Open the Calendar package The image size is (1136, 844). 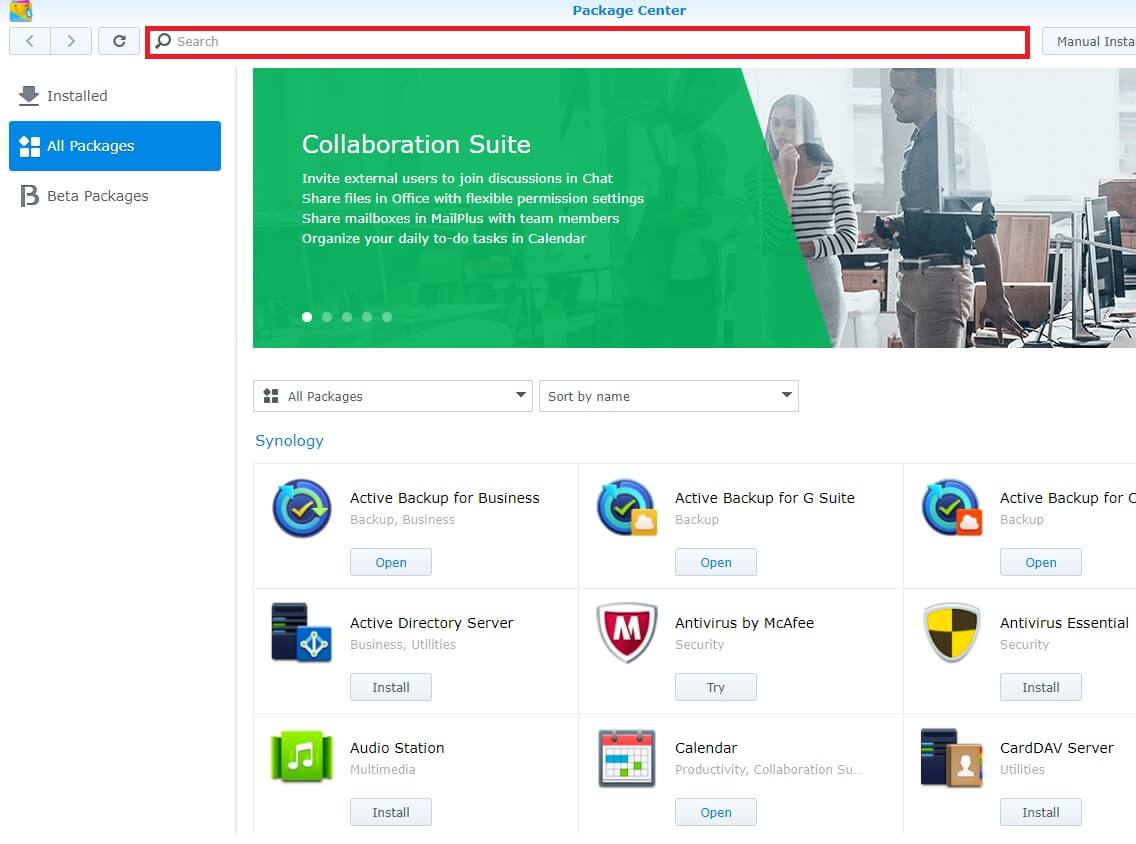[x=716, y=812]
